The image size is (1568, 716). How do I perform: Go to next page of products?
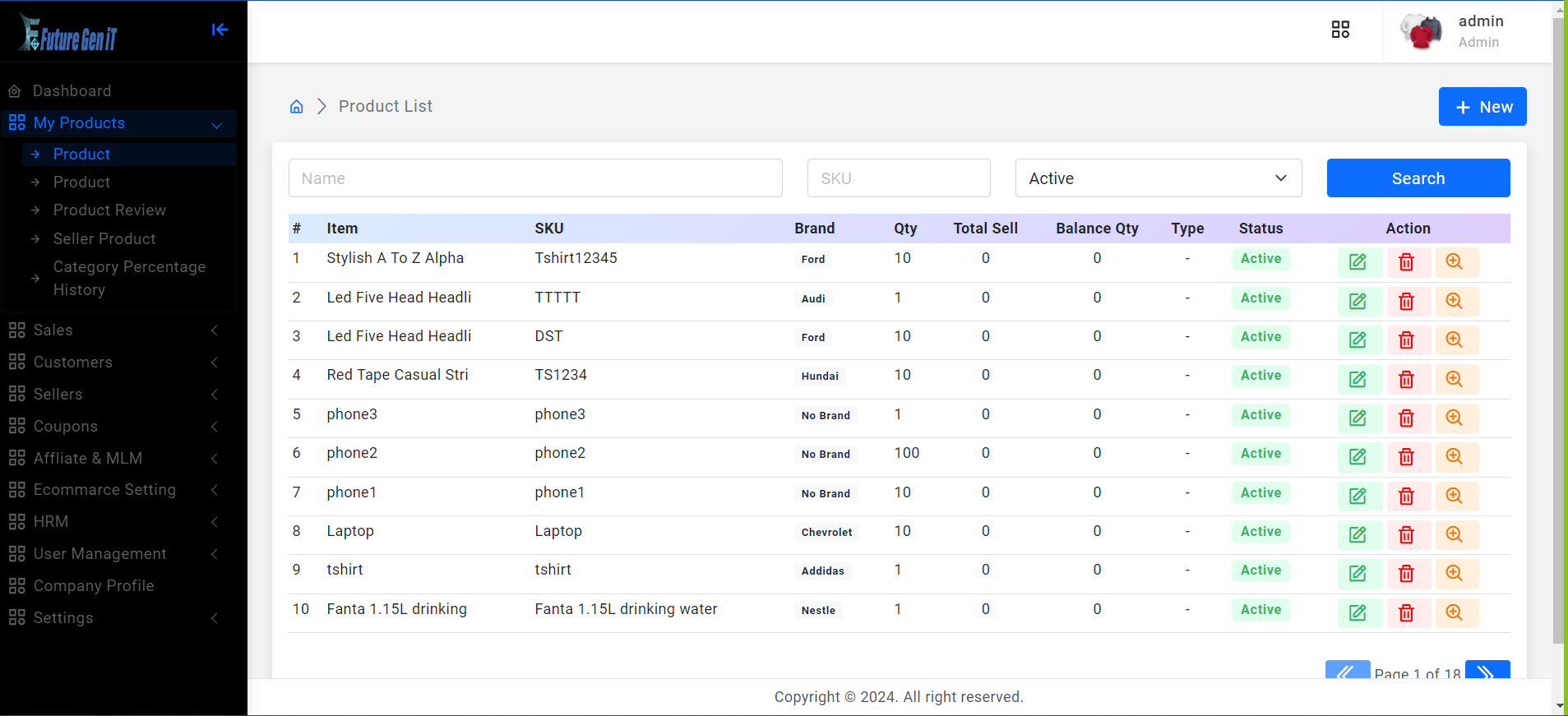pos(1487,671)
